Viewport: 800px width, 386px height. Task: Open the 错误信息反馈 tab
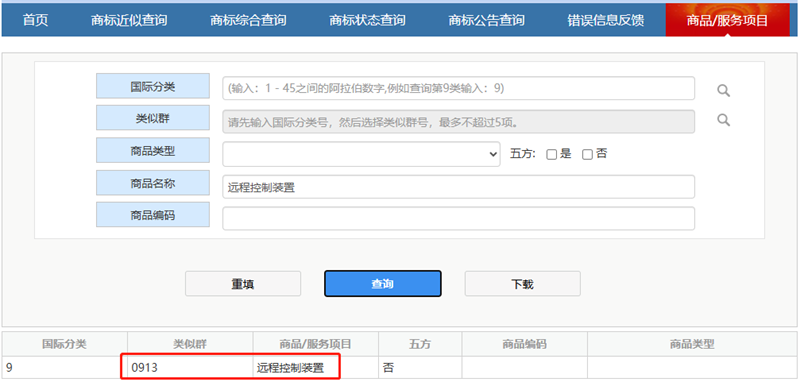tap(606, 20)
